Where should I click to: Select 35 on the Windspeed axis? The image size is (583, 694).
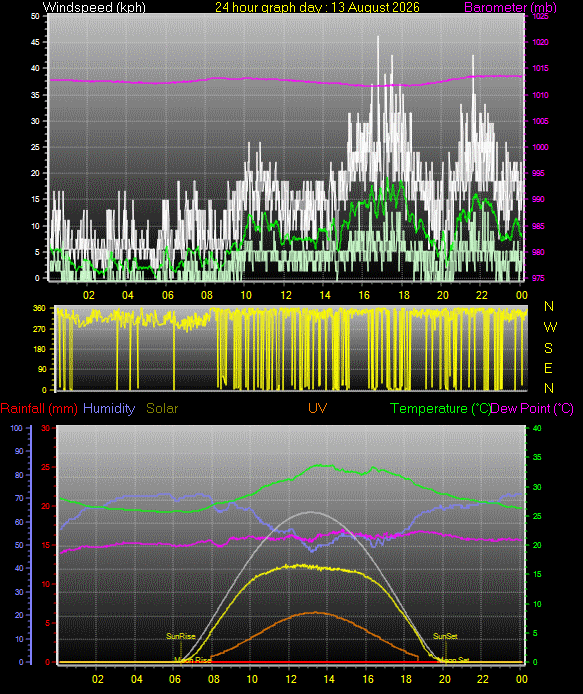[35, 95]
